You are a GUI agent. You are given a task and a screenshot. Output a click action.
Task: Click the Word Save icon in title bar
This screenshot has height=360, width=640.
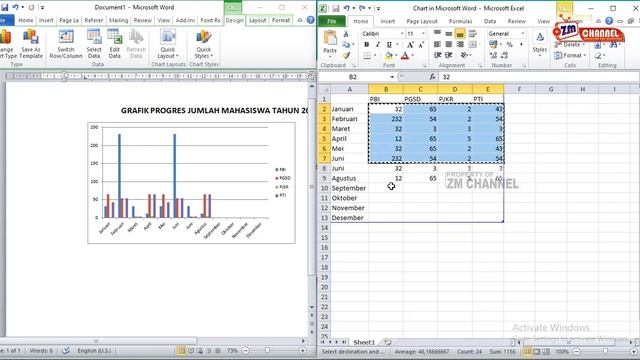(x=4, y=7)
